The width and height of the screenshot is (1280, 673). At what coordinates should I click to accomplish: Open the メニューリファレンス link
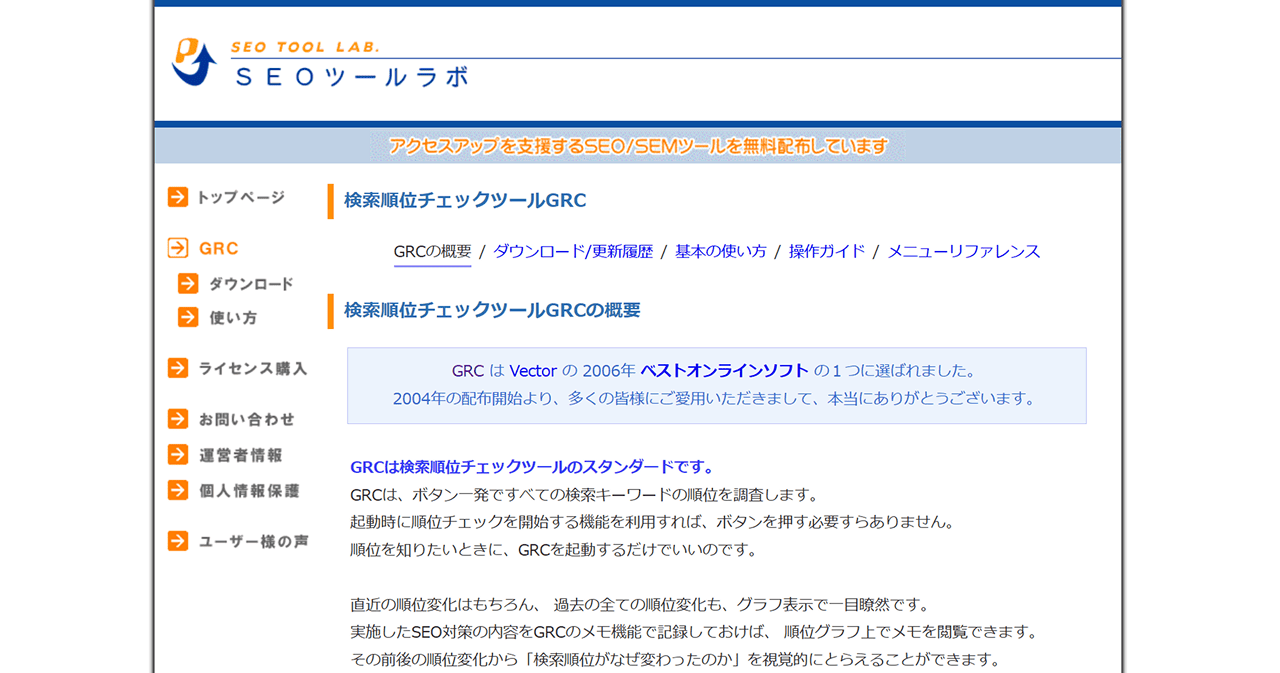[963, 251]
